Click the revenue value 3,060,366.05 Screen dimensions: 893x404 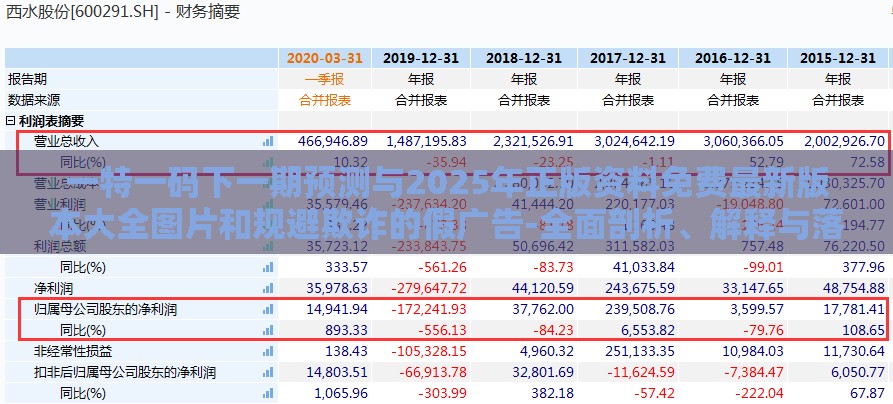point(742,141)
